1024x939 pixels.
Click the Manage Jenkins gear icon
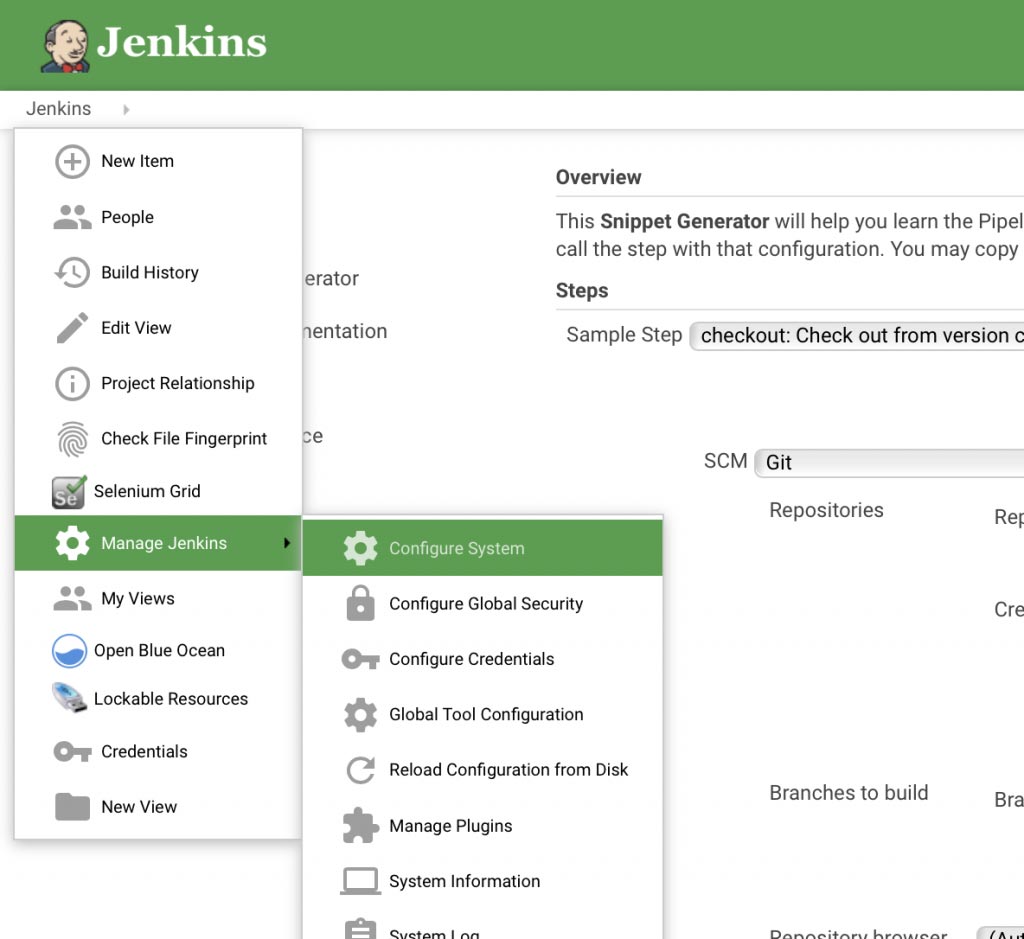click(x=72, y=543)
